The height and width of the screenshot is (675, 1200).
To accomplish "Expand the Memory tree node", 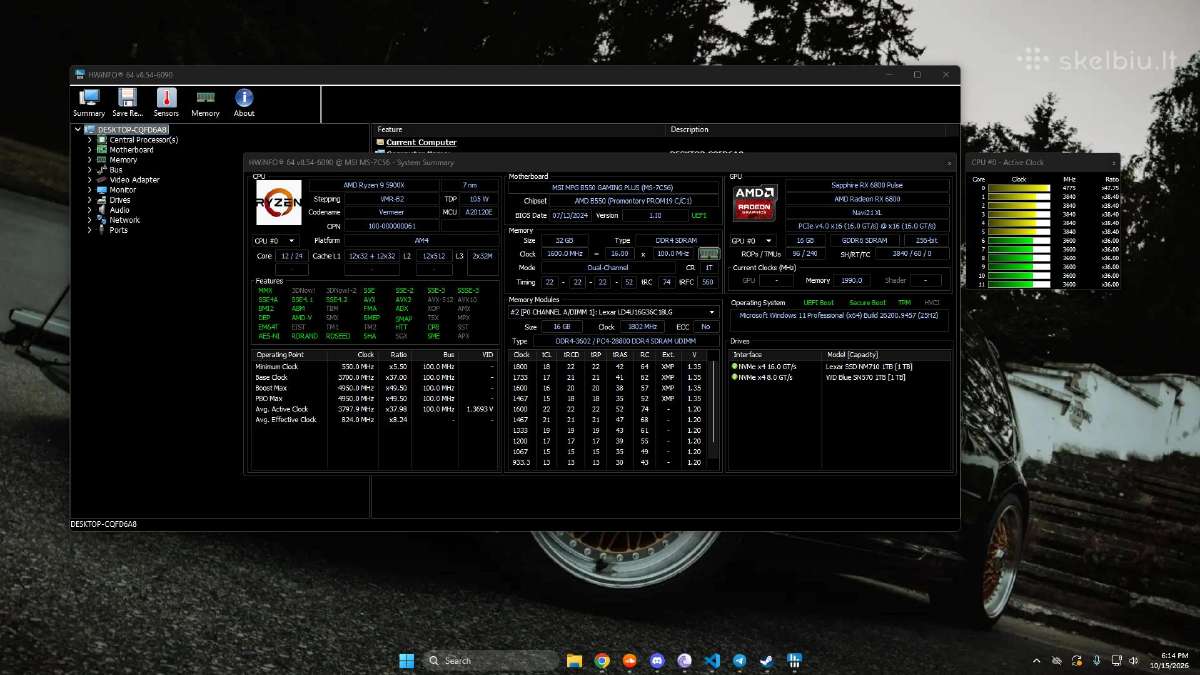I will 89,160.
